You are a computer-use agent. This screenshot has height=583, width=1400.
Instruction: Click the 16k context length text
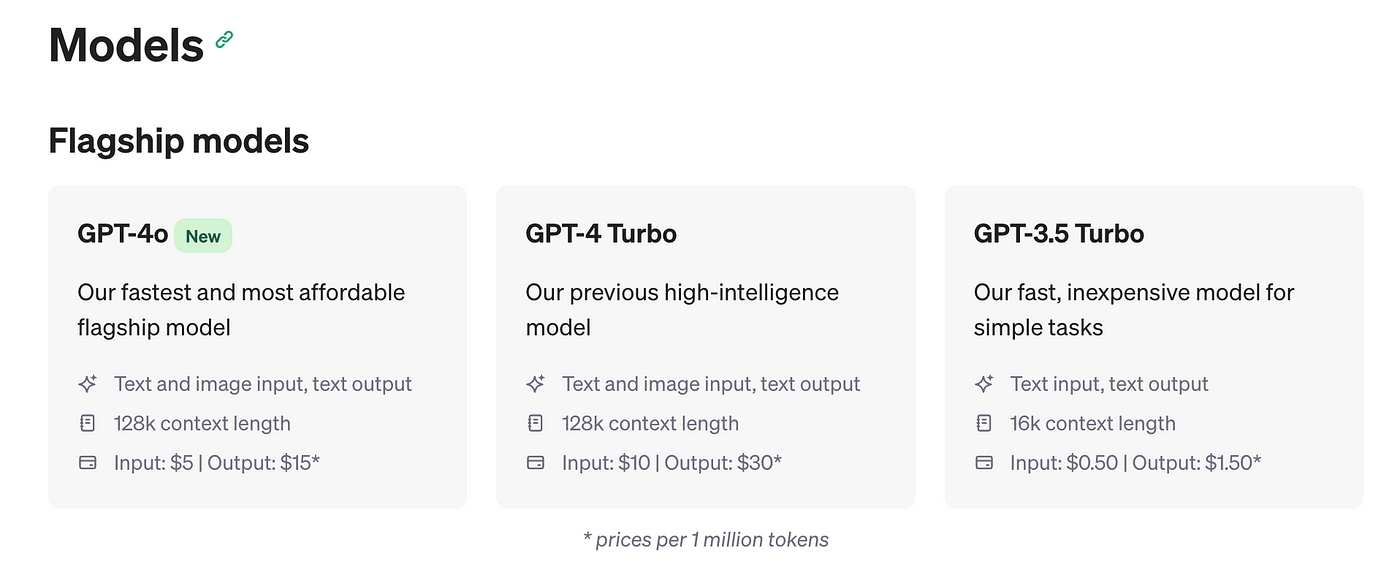pos(1093,424)
